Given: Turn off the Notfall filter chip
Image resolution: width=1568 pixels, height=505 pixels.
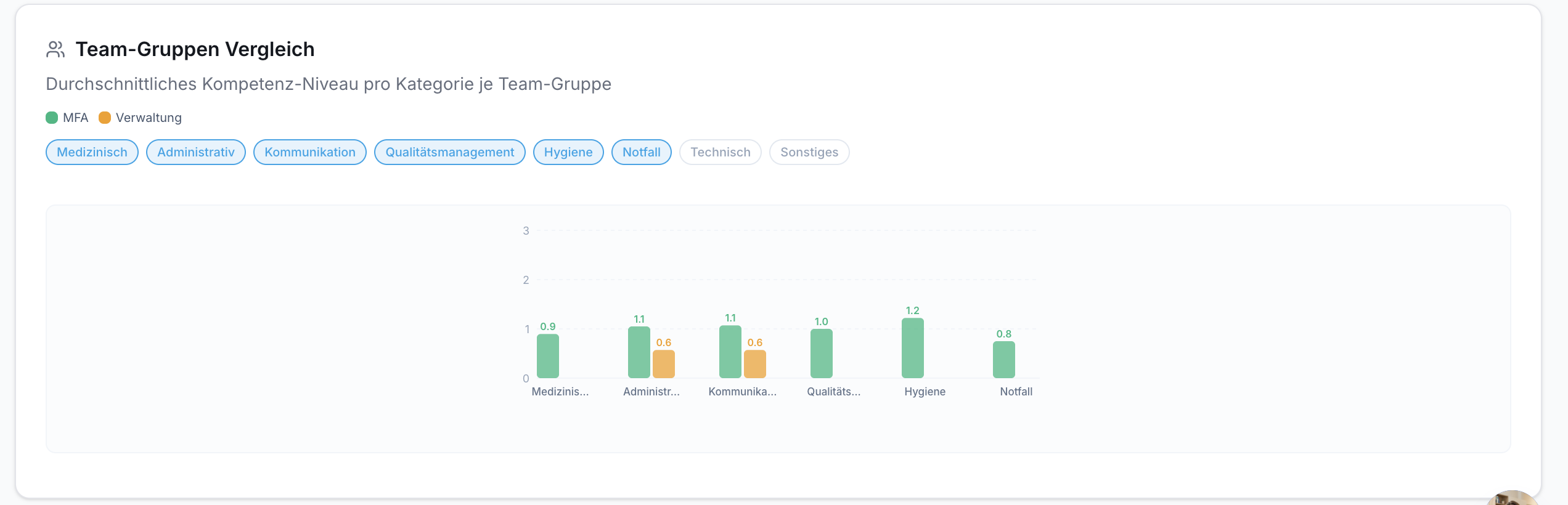Looking at the screenshot, I should pos(642,152).
